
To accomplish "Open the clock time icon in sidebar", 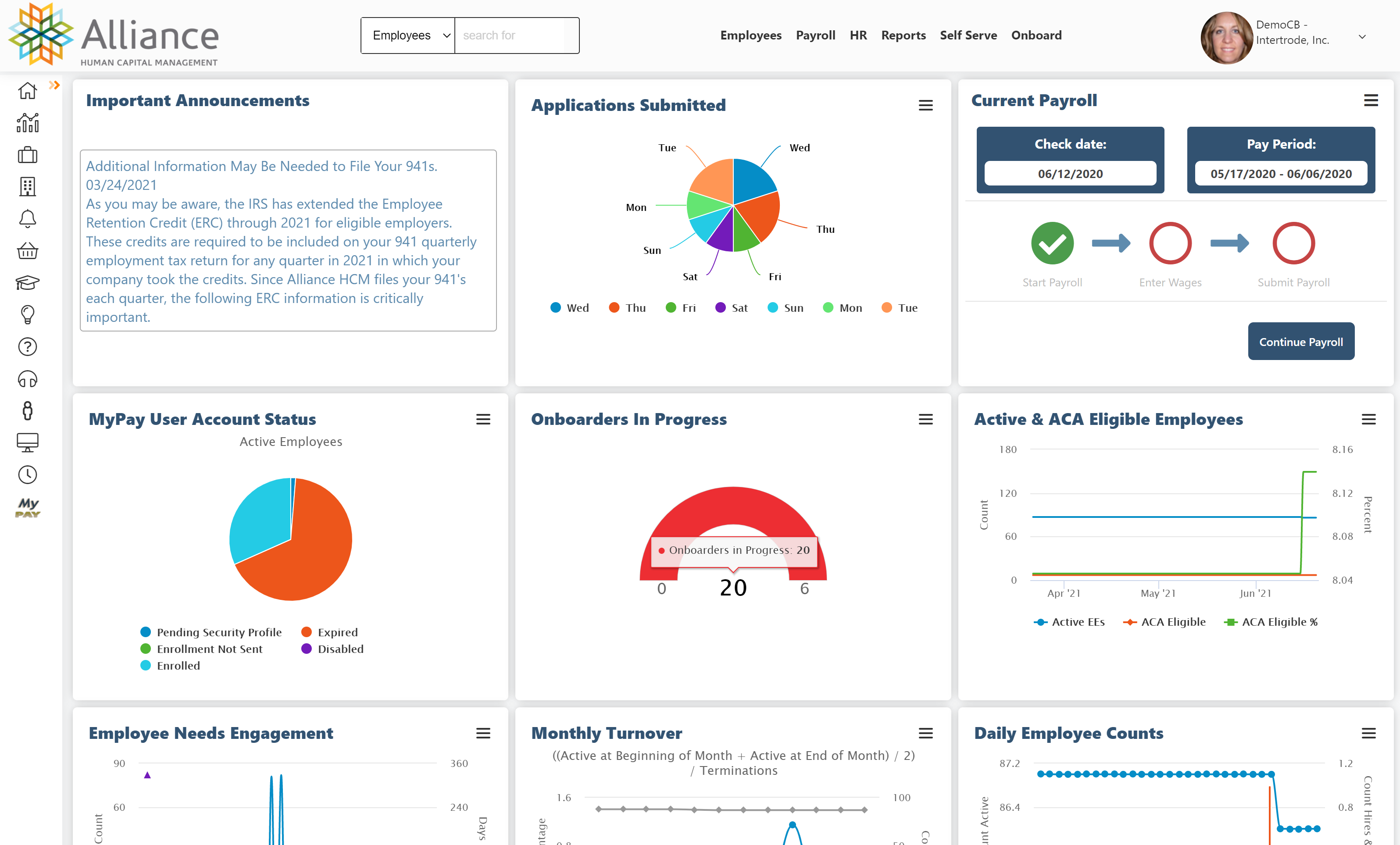I will tap(27, 475).
